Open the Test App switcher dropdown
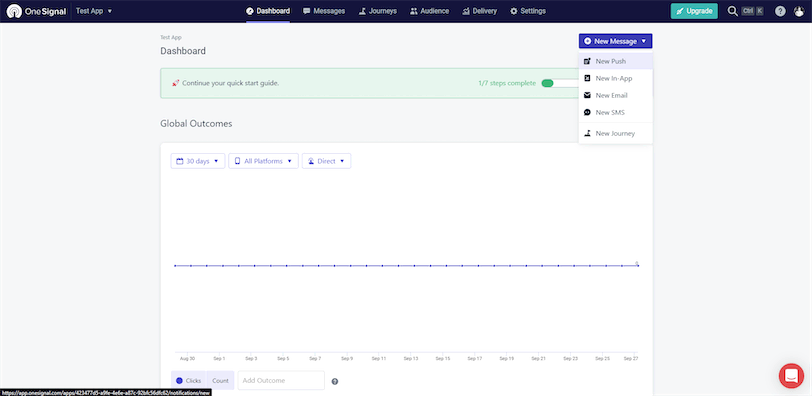Screen dimensions: 812x396 click(x=94, y=11)
